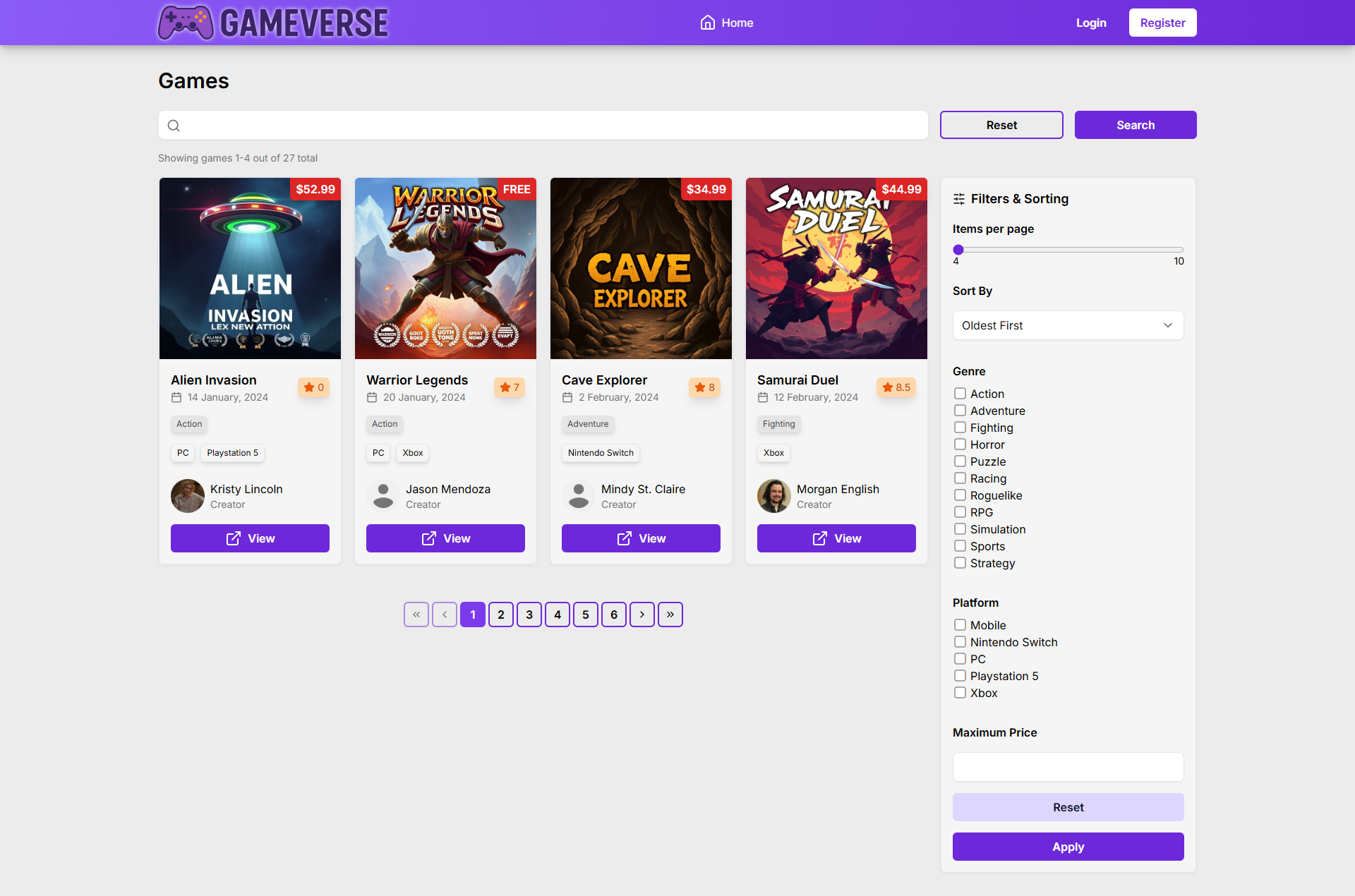
Task: Expand sort options using chevron arrow
Action: (1168, 325)
